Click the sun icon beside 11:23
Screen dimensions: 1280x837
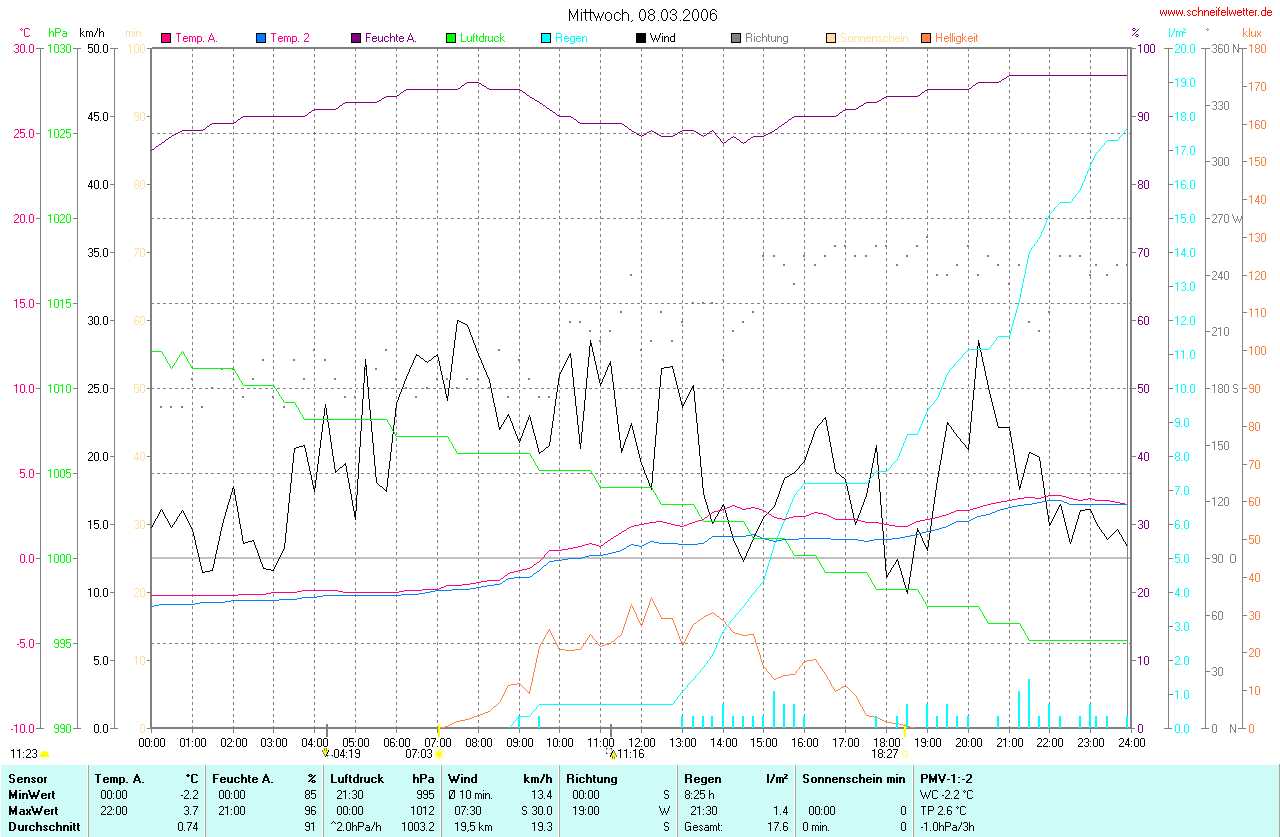tap(45, 755)
